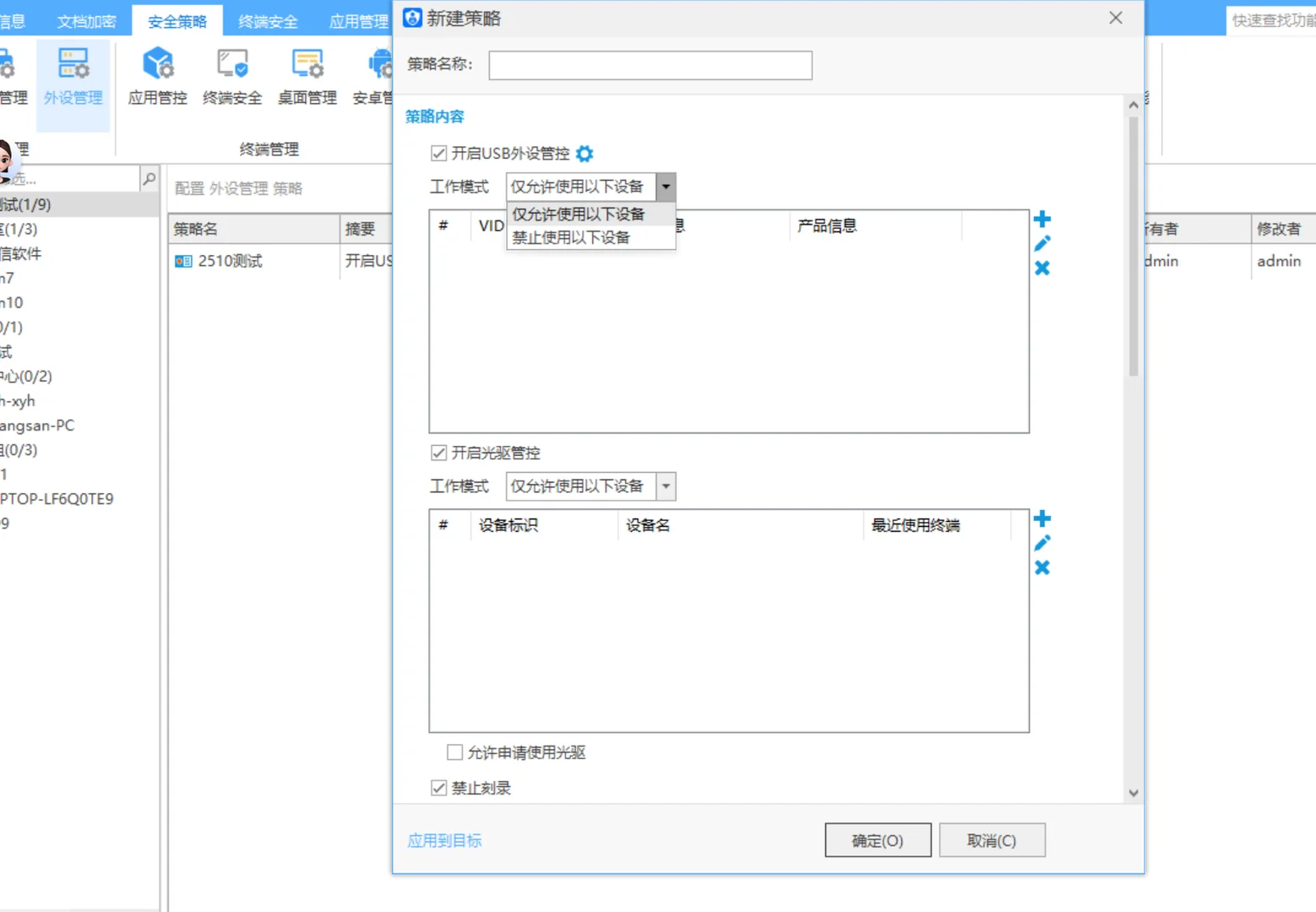Enable 允许申请使用光驱 checkbox

tap(454, 752)
